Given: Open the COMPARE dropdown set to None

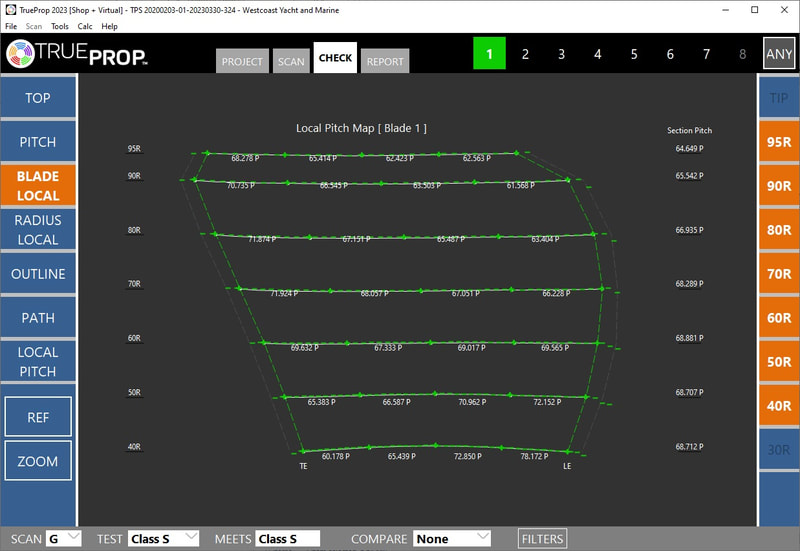Looking at the screenshot, I should coord(452,539).
